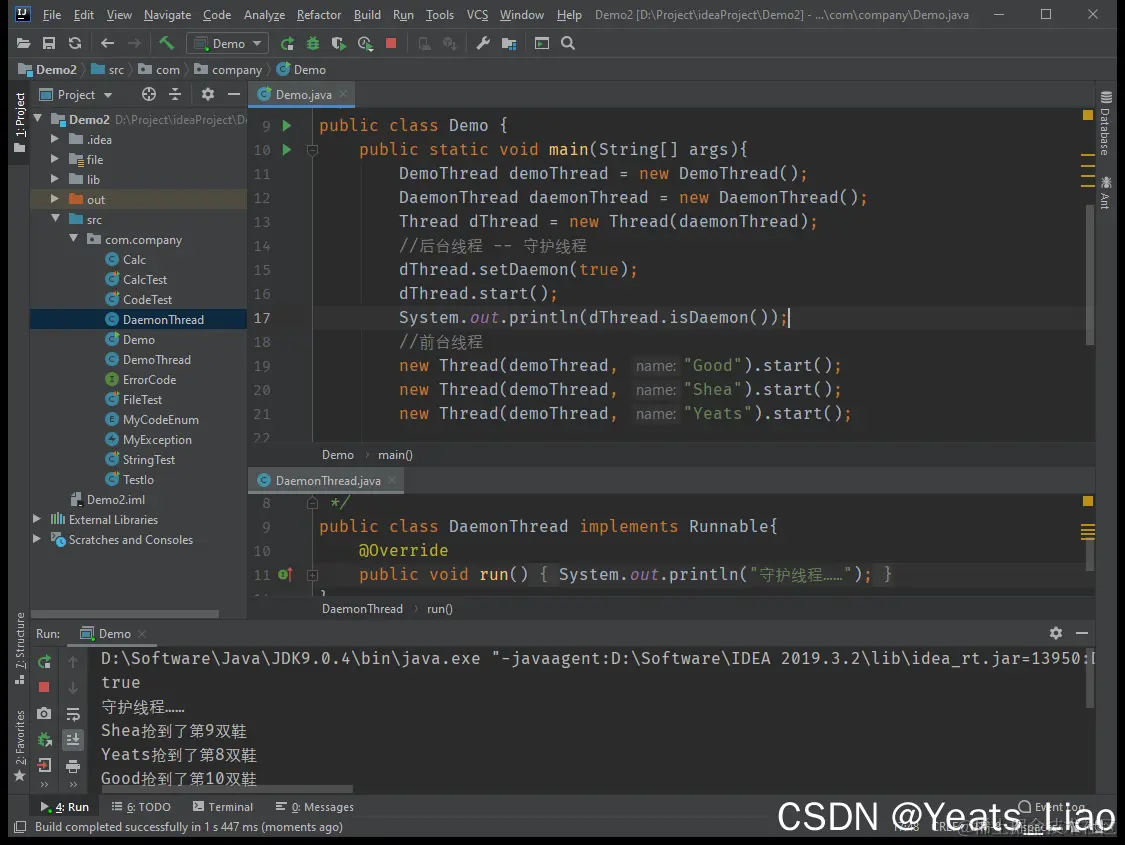Click the run gutter arrow beside main method

(x=287, y=149)
